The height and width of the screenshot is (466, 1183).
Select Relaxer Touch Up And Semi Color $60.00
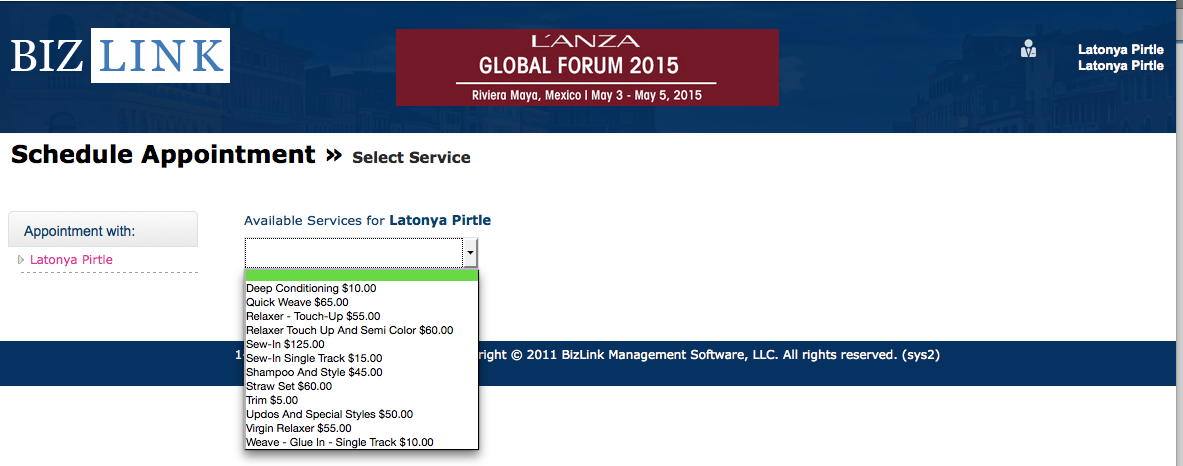tap(361, 330)
